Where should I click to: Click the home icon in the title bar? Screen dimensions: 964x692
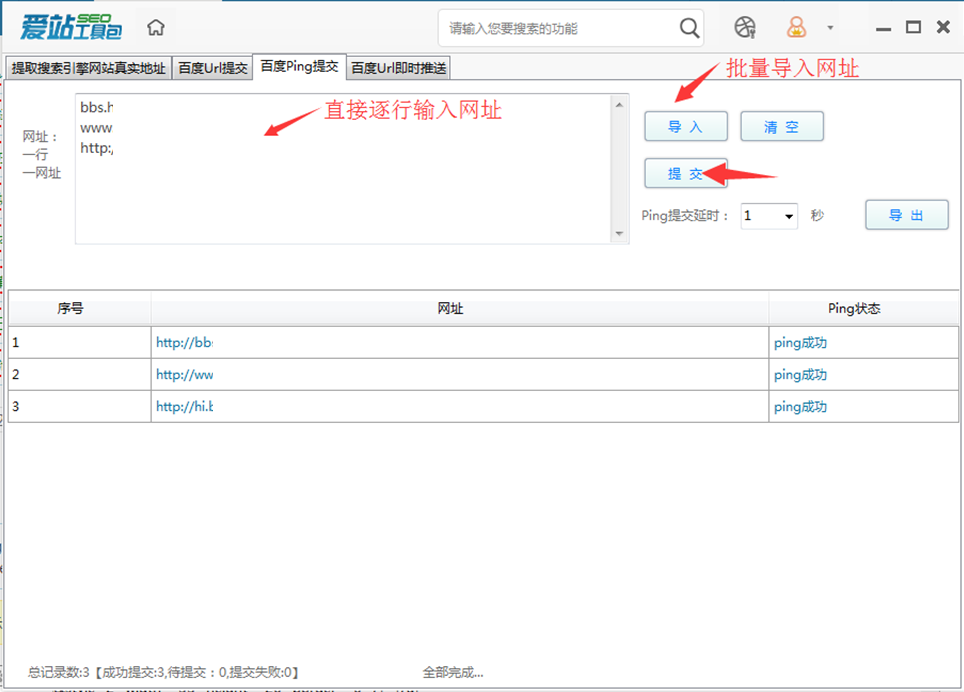click(x=155, y=28)
